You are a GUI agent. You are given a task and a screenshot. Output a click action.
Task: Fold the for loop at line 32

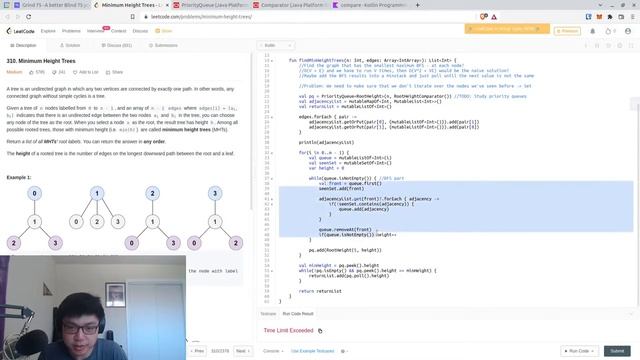272,153
